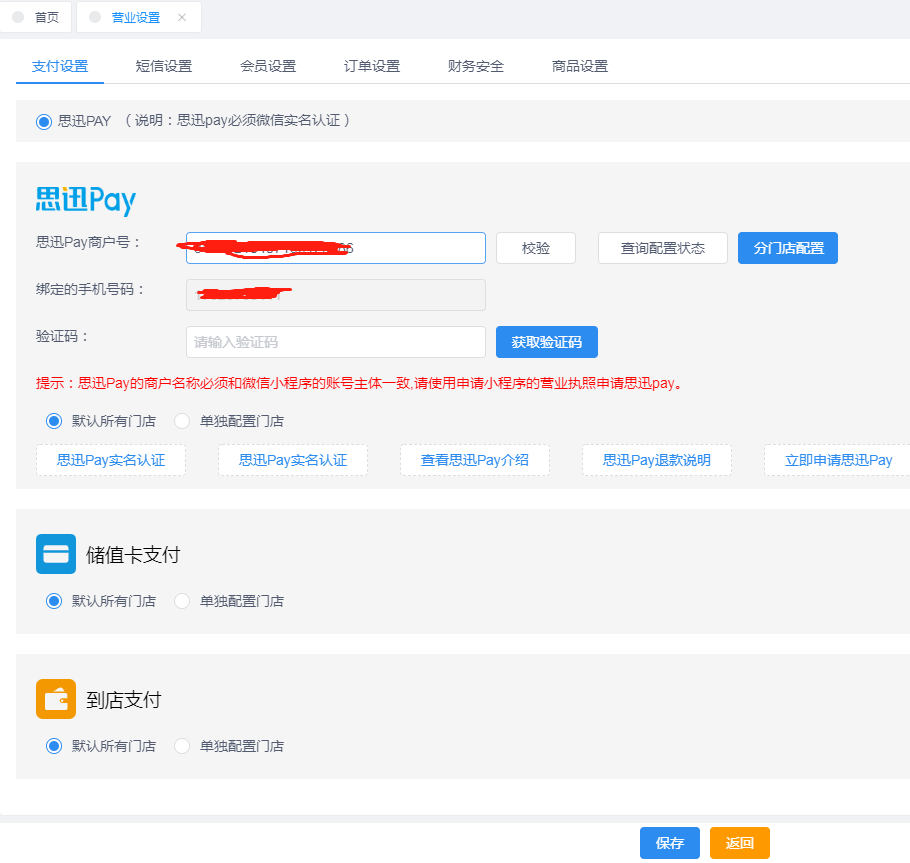The image size is (910, 863).
Task: Focus the 思迅Pay商户号 input field
Action: (x=335, y=248)
